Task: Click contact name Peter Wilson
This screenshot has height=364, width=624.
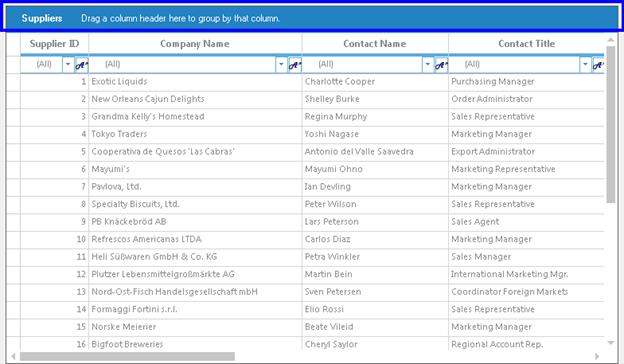Action: [330, 204]
